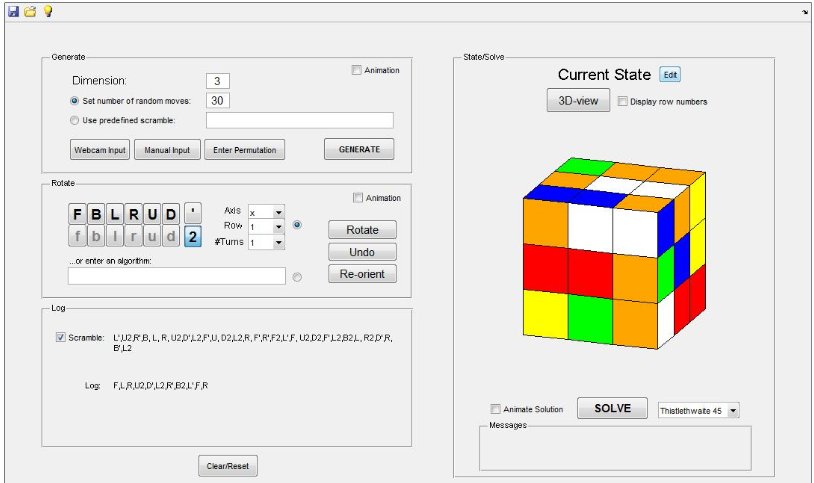Image resolution: width=814 pixels, height=483 pixels.
Task: Select 'Set number of random moves' radio
Action: [74, 101]
